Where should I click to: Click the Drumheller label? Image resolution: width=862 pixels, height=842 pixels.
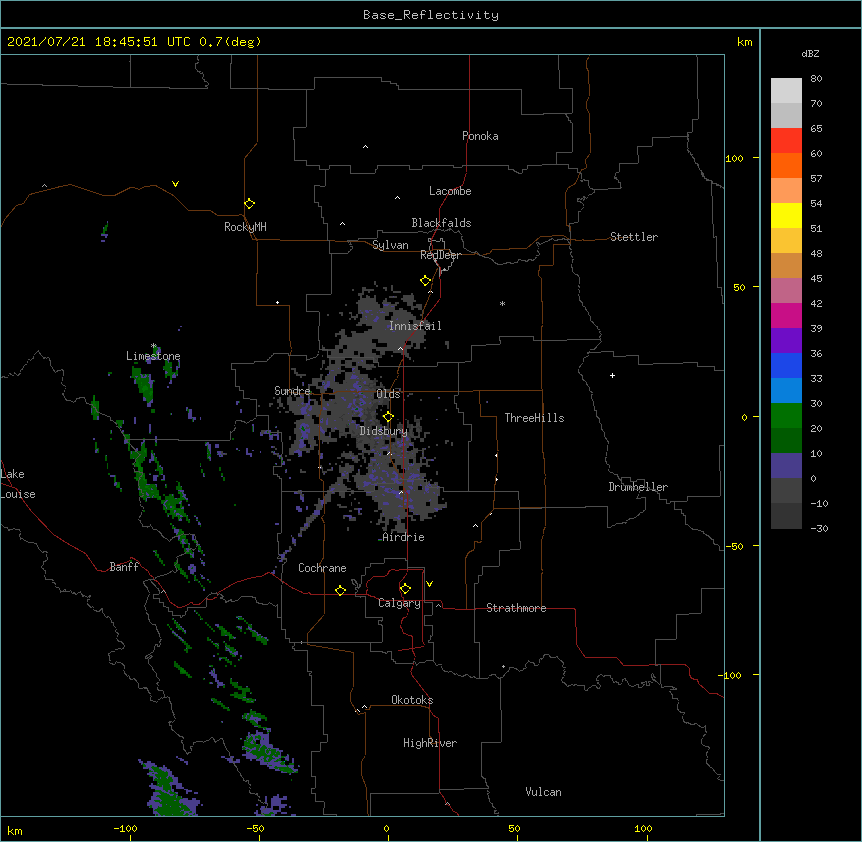click(x=638, y=487)
